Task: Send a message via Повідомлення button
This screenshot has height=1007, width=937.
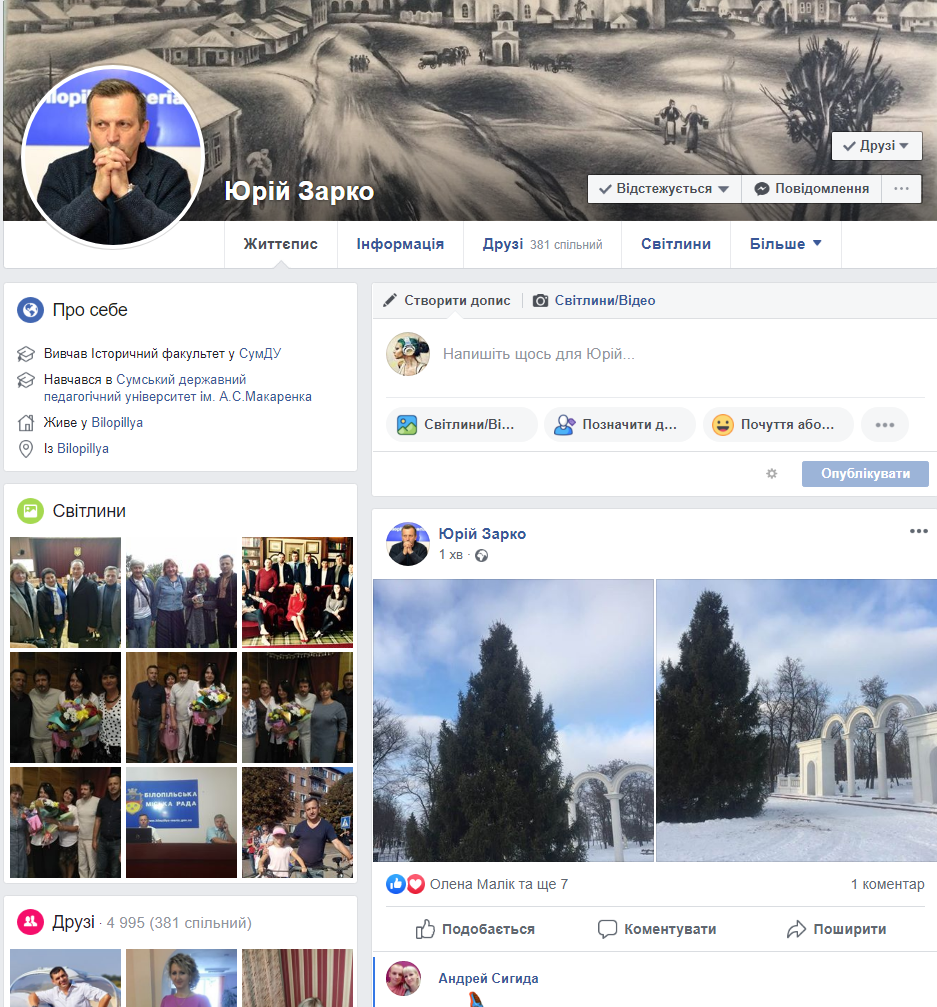Action: [x=812, y=189]
